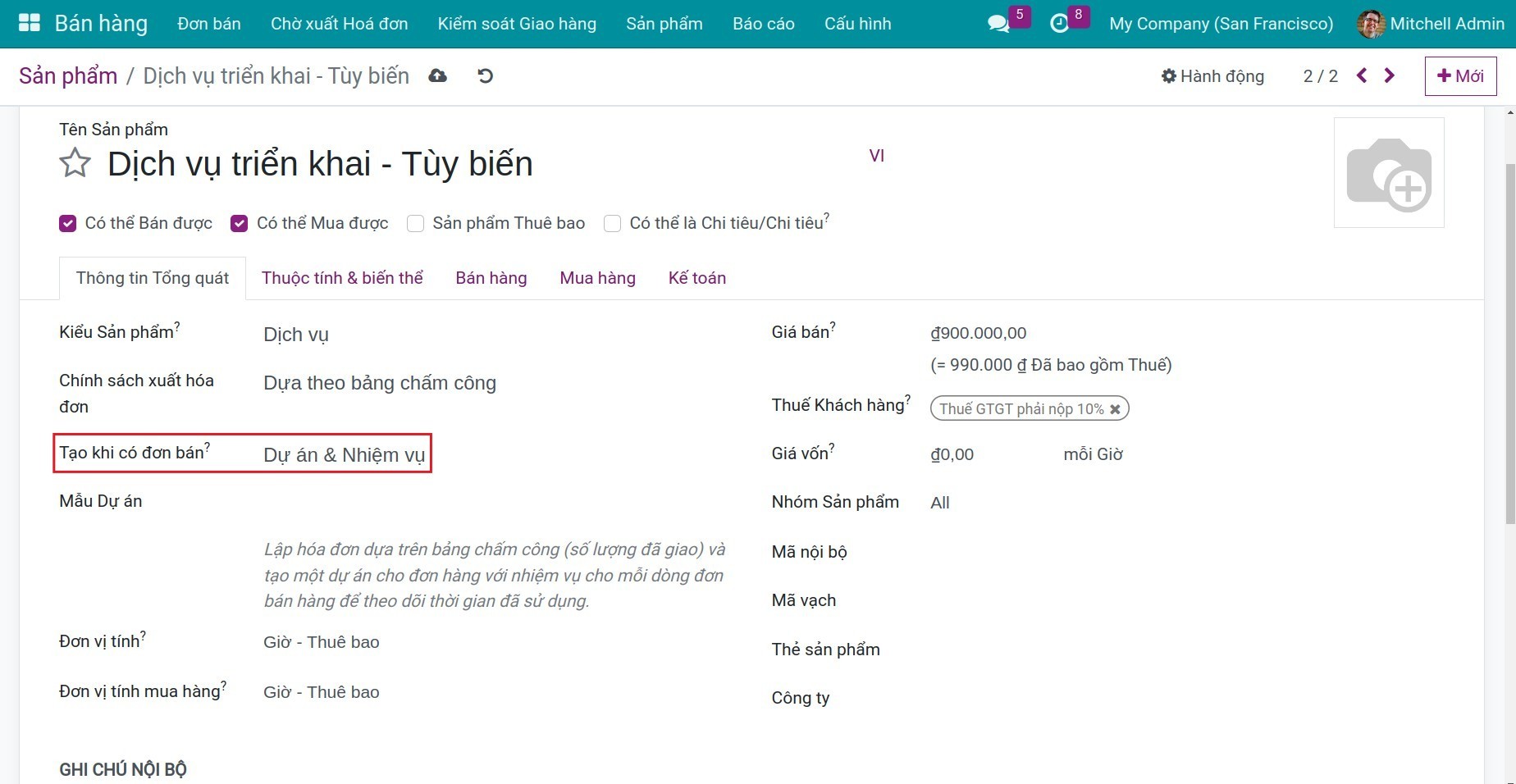Go to previous record arrow

pos(1362,76)
